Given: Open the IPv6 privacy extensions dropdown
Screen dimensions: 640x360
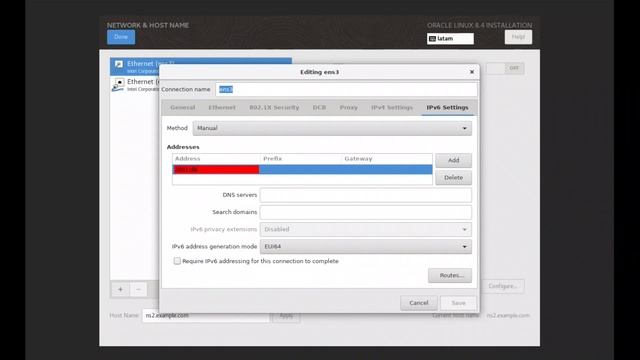Looking at the screenshot, I should (x=366, y=229).
